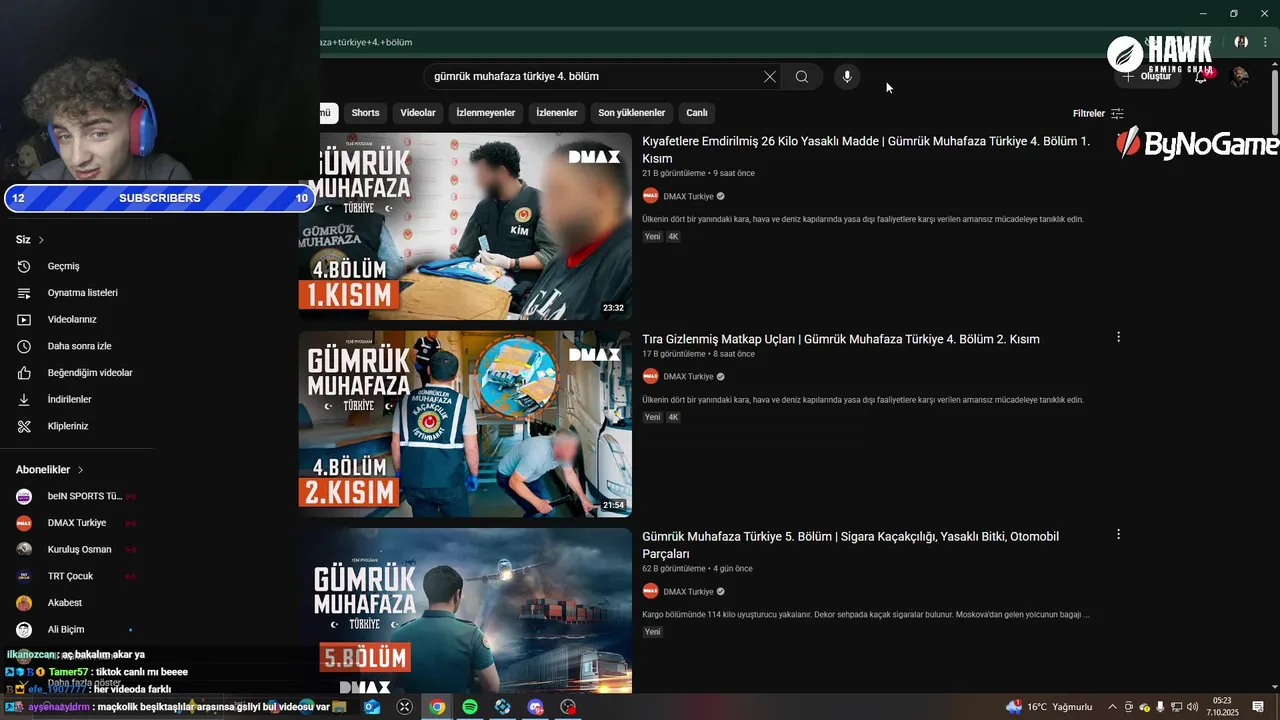Select the İzlenmeyenler filter chip
The width and height of the screenshot is (1280, 720).
486,113
